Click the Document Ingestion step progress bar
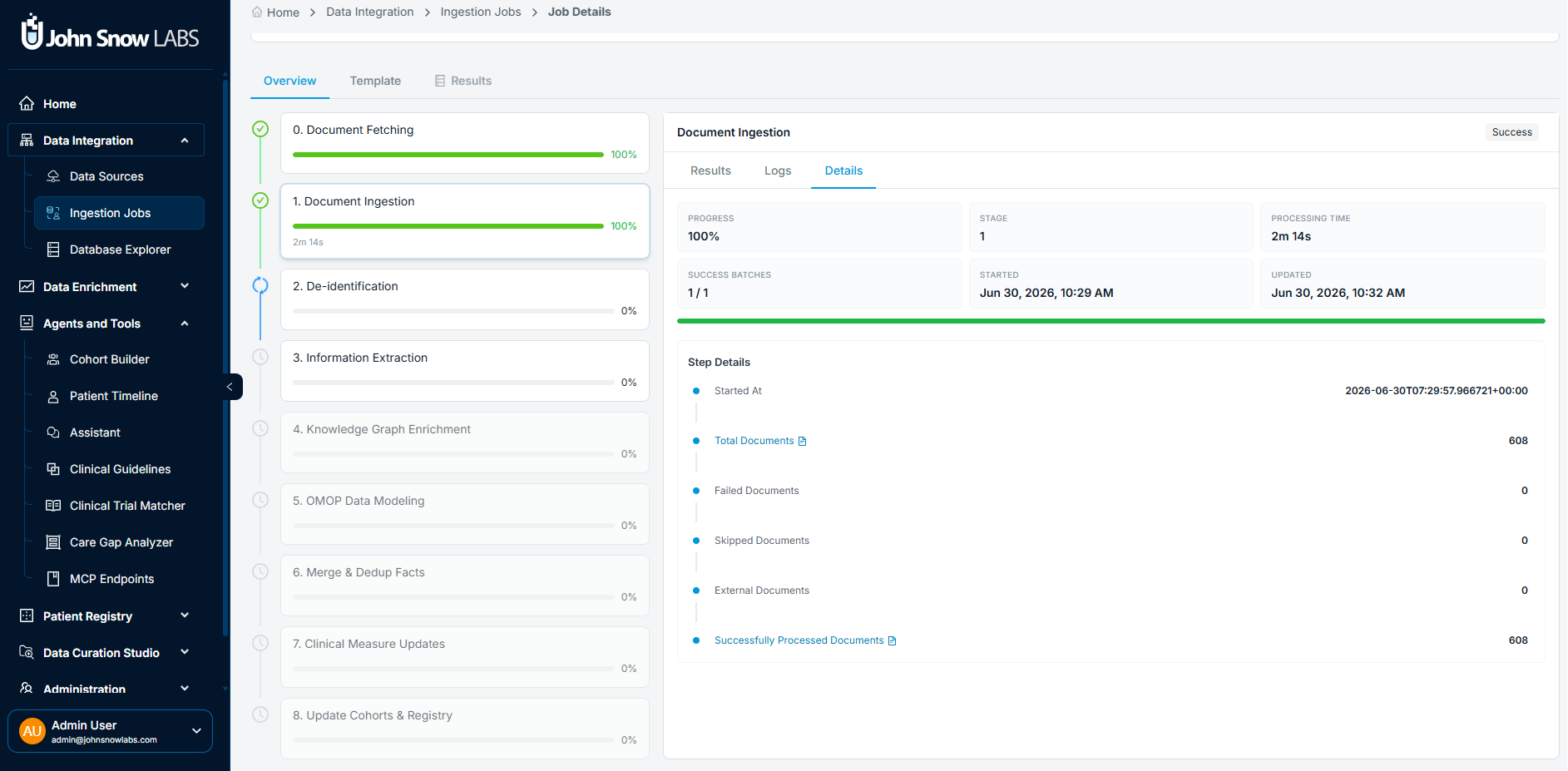The image size is (1568, 771). pyautogui.click(x=448, y=226)
